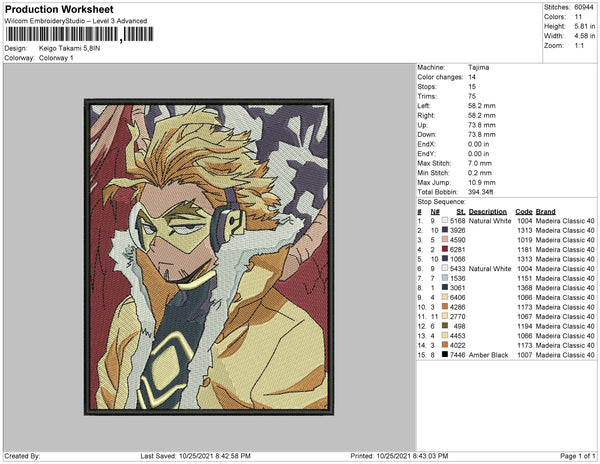Viewport: 600px width, 464px height.
Task: Select the purple swatch beside stitch count 3926
Action: pos(445,230)
